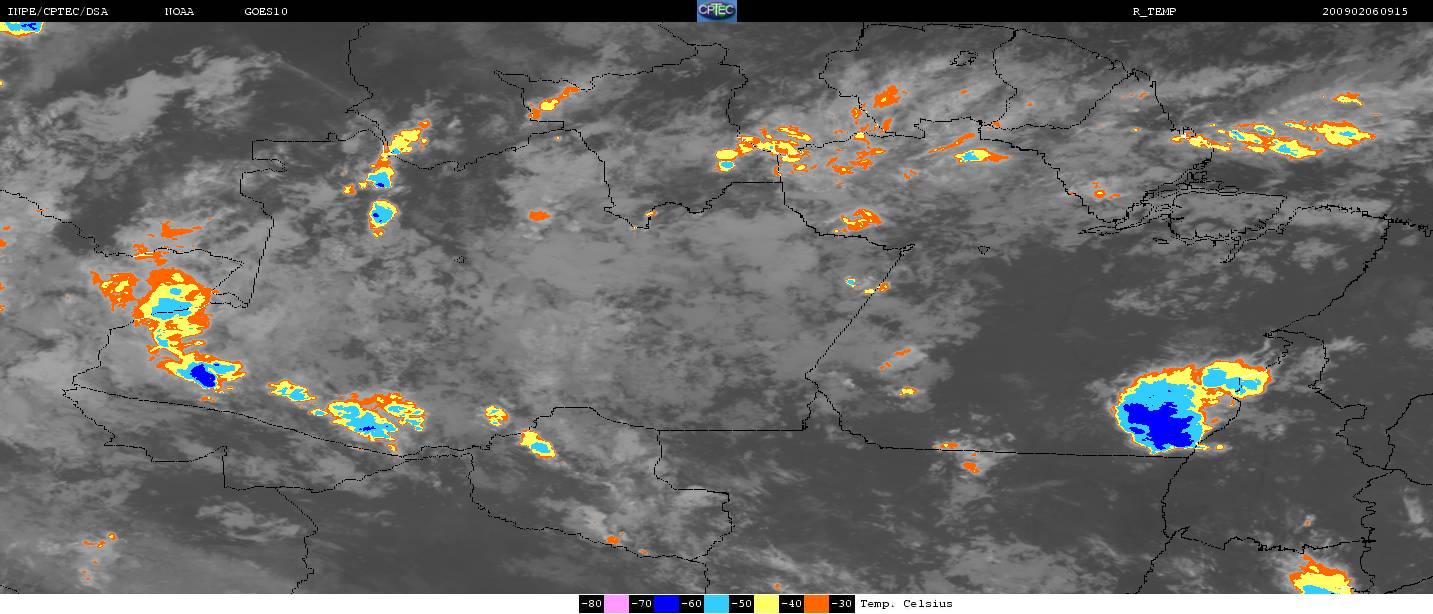Click the -60 legend label

pyautogui.click(x=691, y=604)
